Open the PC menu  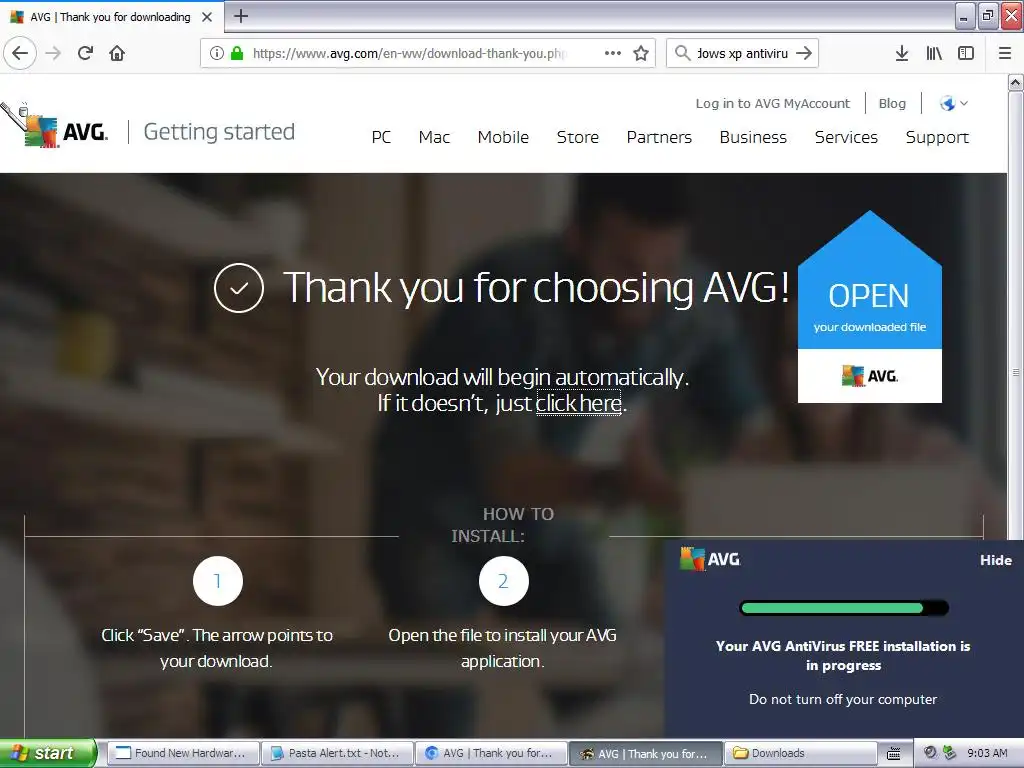(381, 137)
